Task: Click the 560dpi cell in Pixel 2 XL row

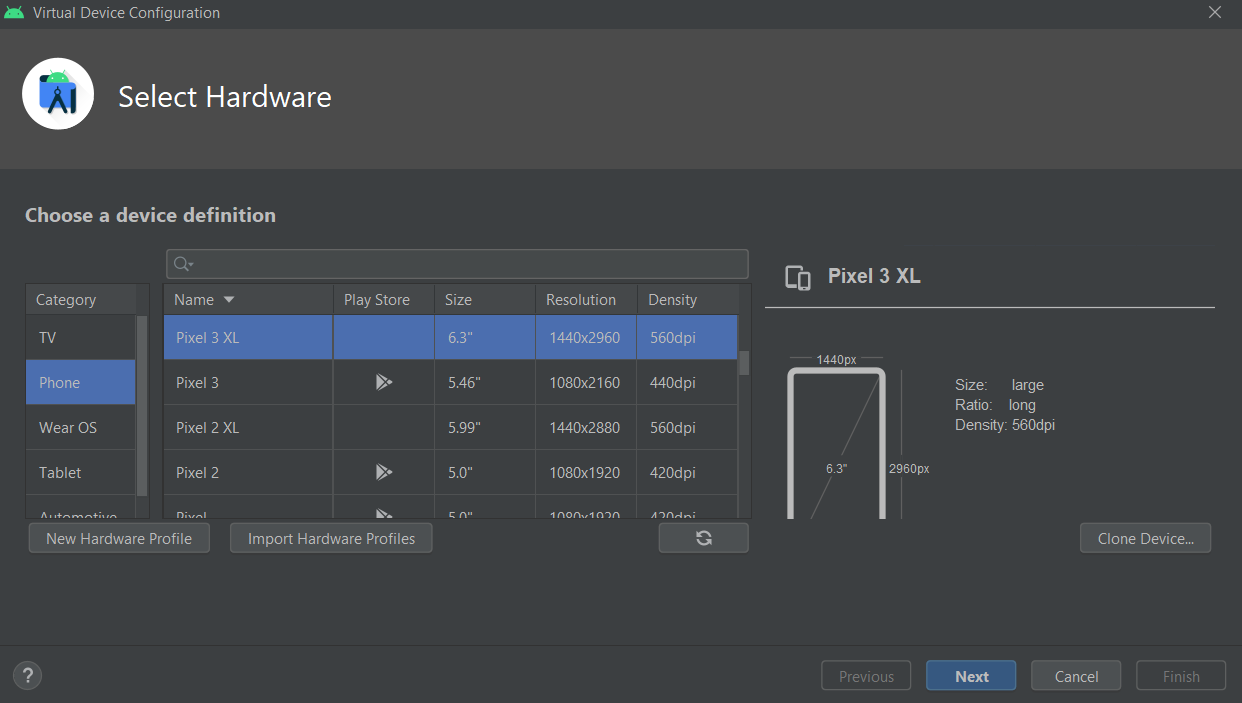Action: click(x=688, y=427)
